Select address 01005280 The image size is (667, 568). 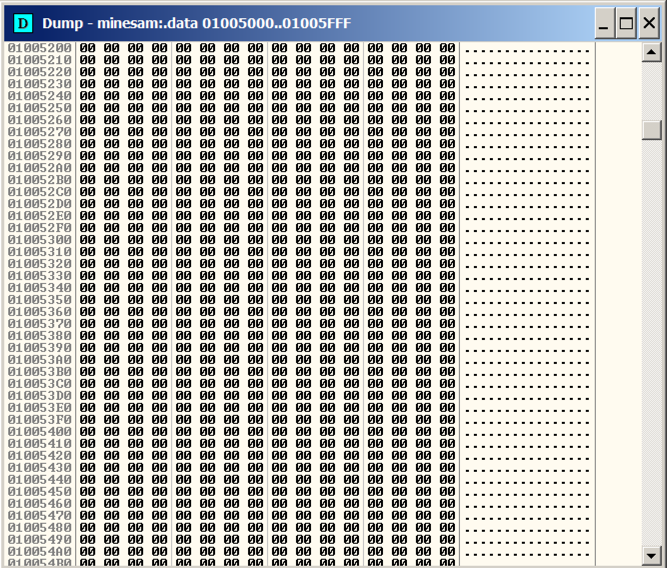pos(40,144)
